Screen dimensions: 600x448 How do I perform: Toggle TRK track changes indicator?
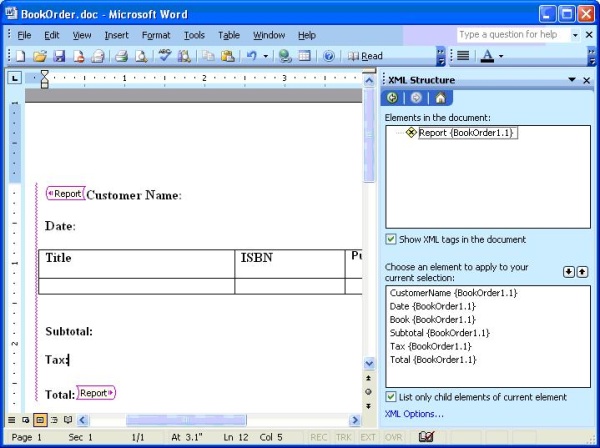[x=343, y=437]
